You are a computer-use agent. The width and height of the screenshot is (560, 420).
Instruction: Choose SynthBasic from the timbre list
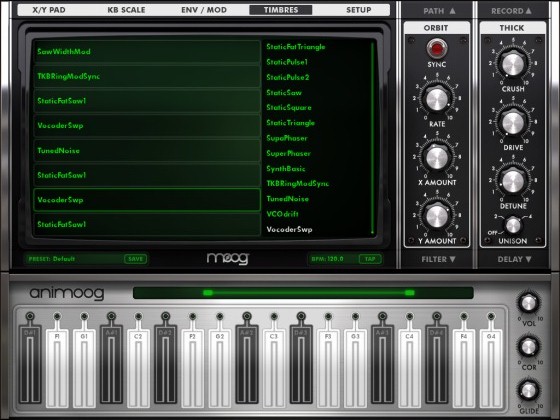(x=286, y=169)
